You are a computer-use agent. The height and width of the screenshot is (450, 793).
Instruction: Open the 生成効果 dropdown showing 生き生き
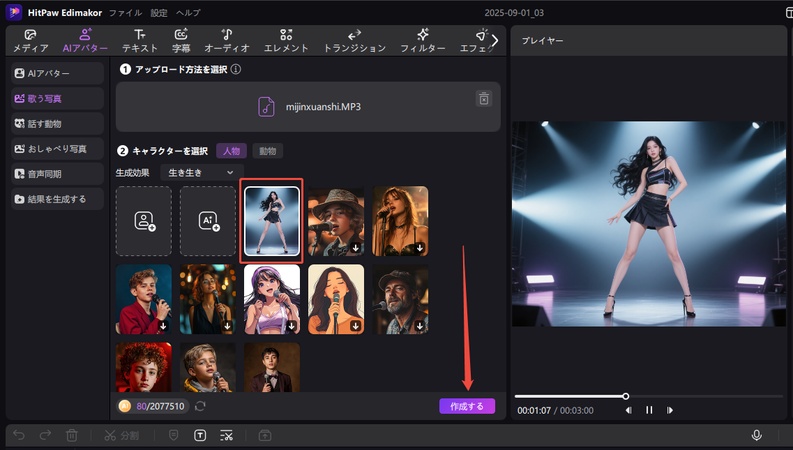click(x=202, y=172)
